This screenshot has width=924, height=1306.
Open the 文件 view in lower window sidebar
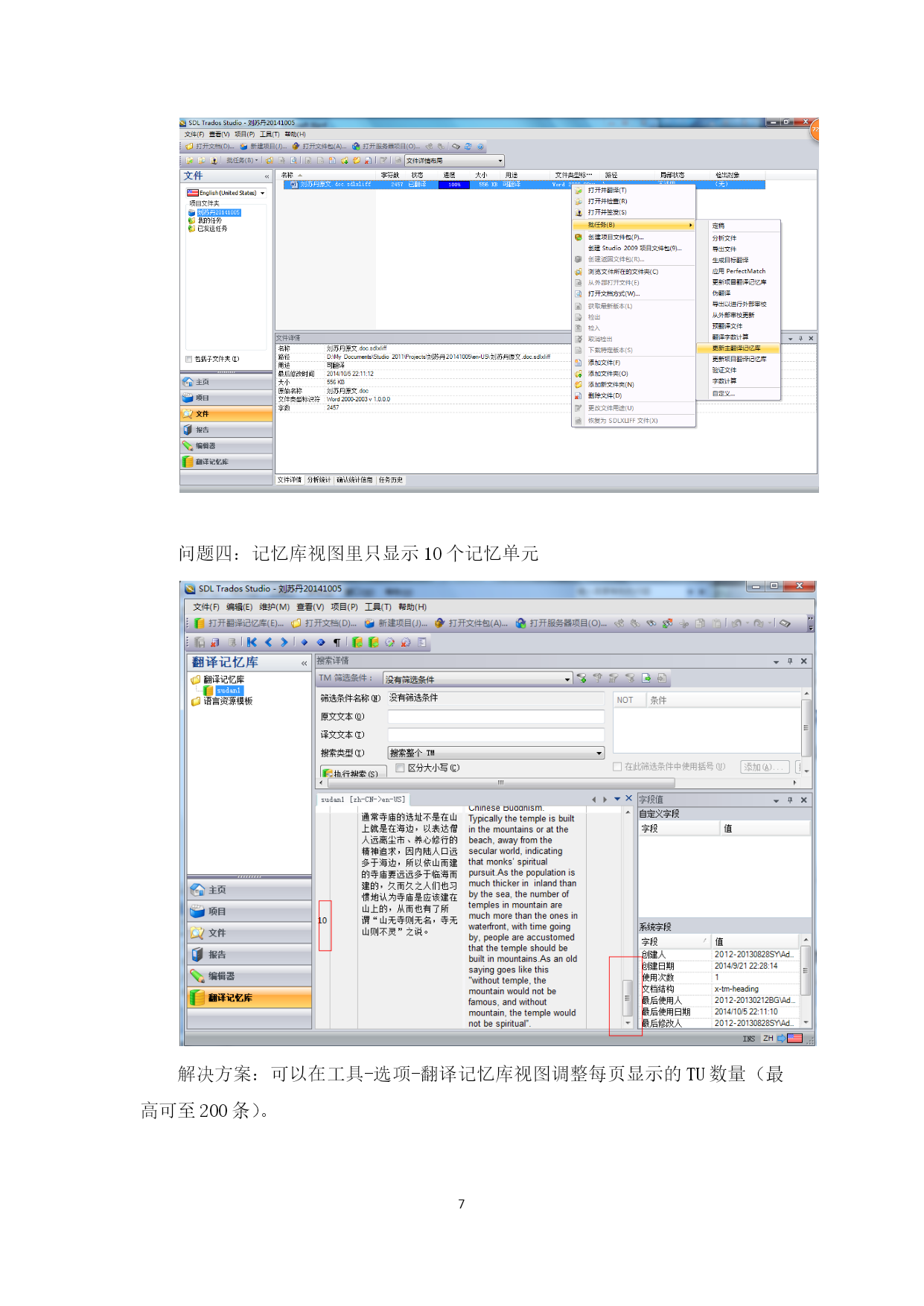pyautogui.click(x=249, y=933)
